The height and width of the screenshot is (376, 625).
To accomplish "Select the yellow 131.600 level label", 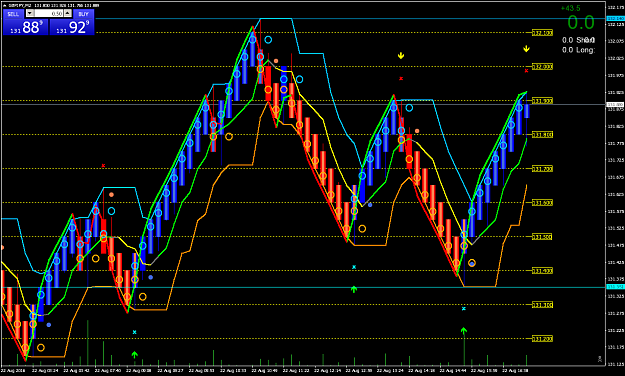I will click(x=542, y=203).
